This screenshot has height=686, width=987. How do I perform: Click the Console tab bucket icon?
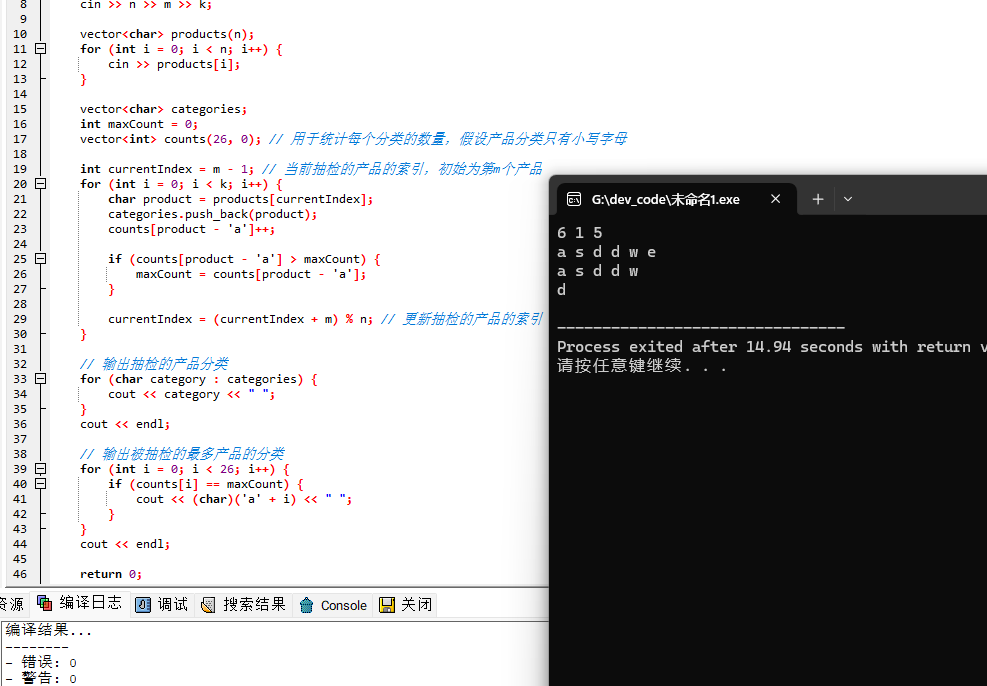pos(307,605)
